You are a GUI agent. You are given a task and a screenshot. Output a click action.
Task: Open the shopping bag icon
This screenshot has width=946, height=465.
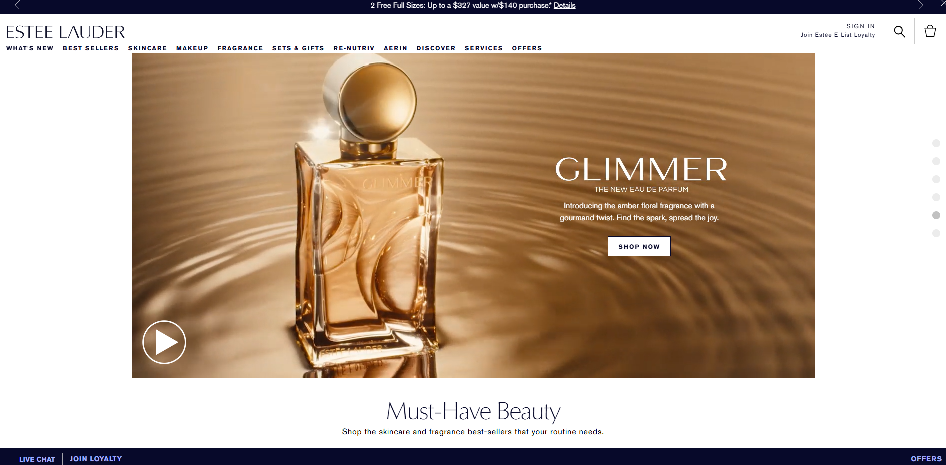pos(930,31)
